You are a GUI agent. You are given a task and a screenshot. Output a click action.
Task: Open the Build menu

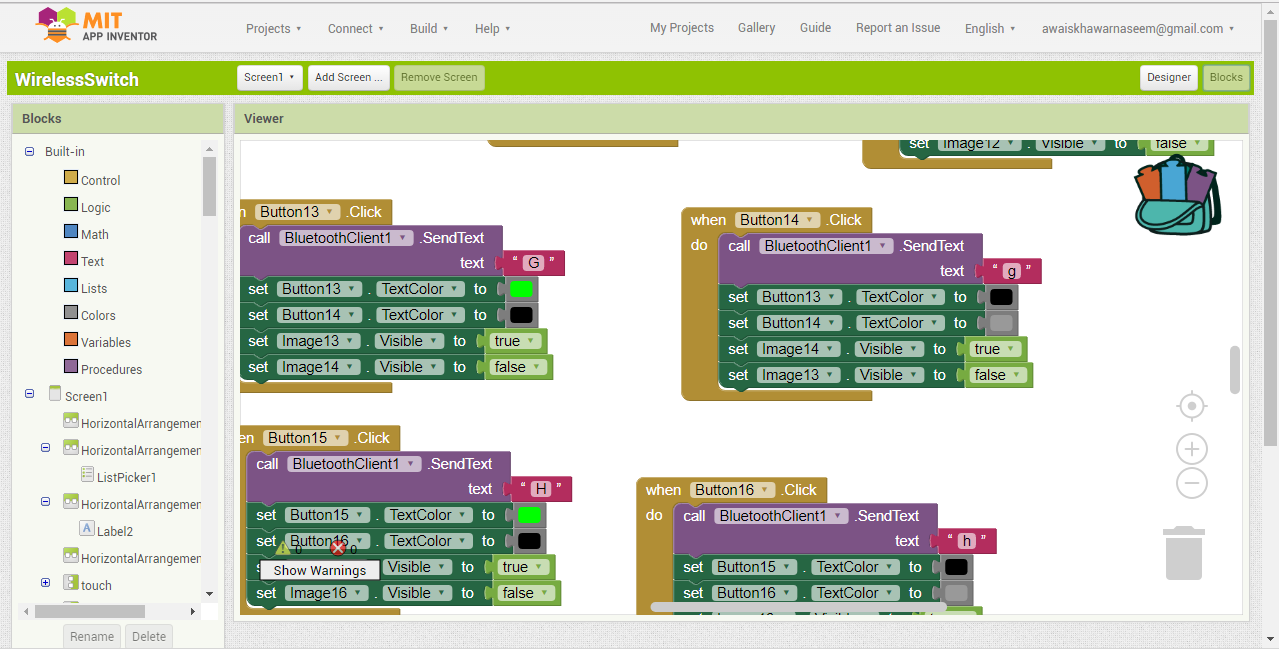pyautogui.click(x=429, y=28)
